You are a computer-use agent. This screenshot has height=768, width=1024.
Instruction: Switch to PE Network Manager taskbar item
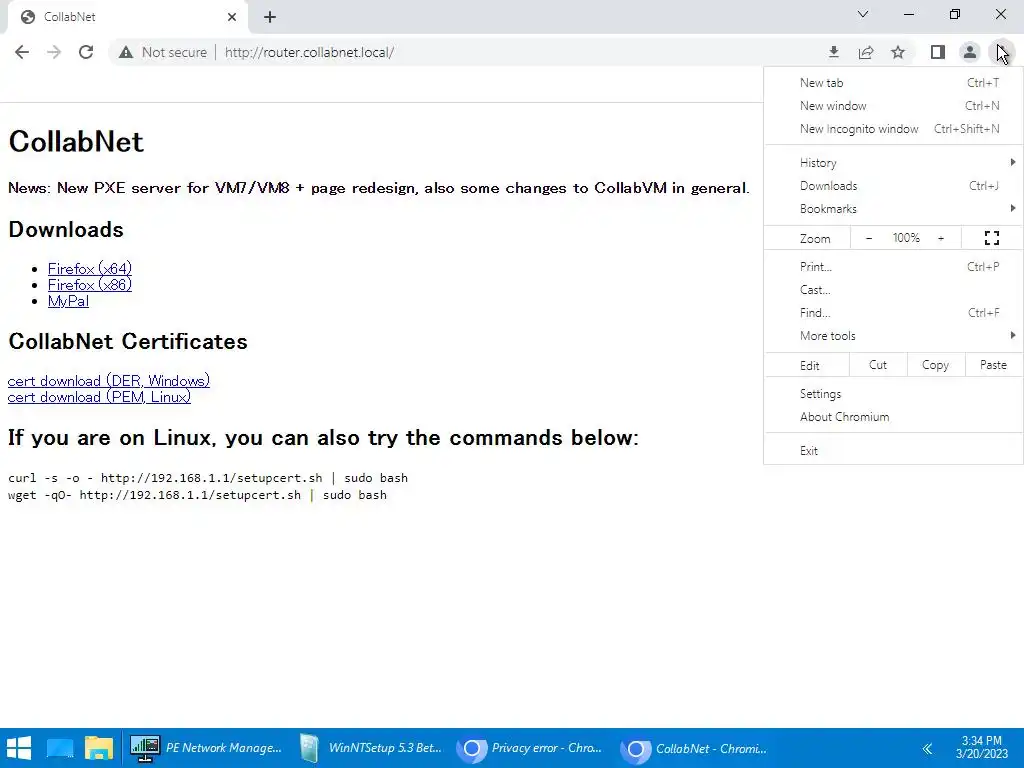206,748
